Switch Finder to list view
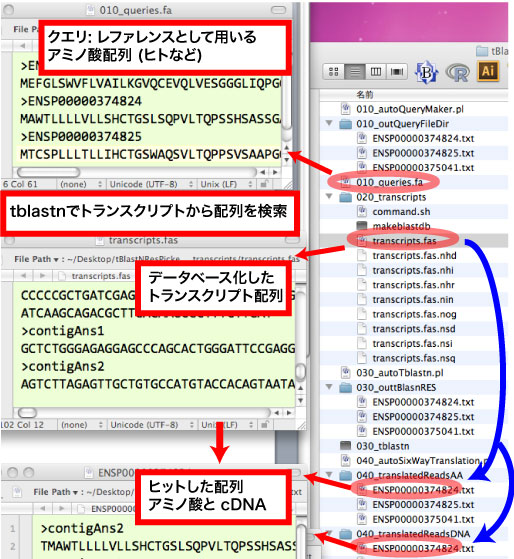514x559 pixels. click(x=355, y=72)
